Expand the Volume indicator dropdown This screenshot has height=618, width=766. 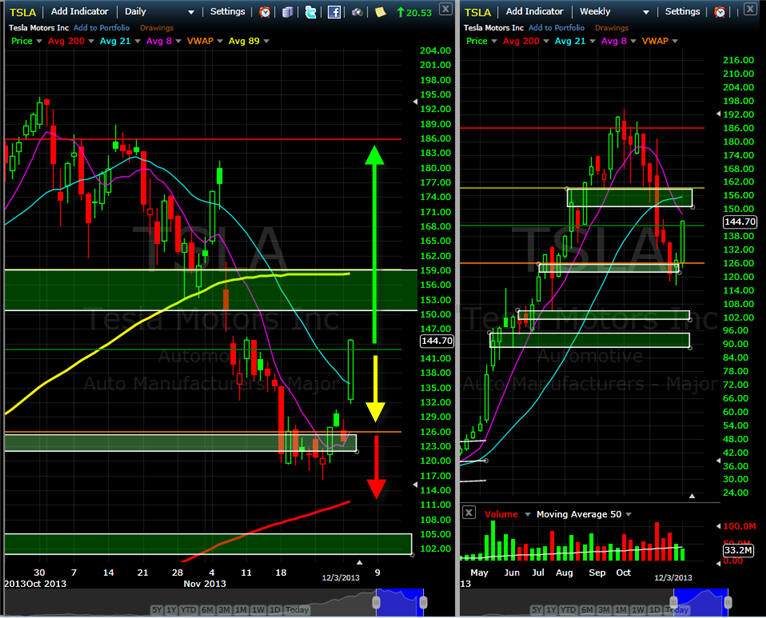pyautogui.click(x=527, y=514)
